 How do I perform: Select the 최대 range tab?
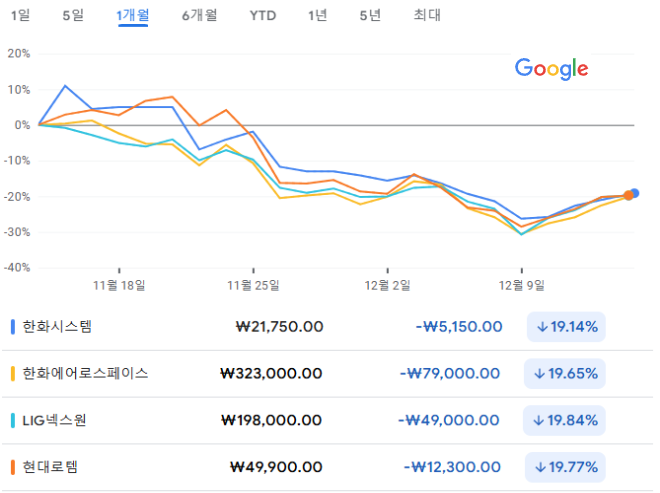click(427, 15)
